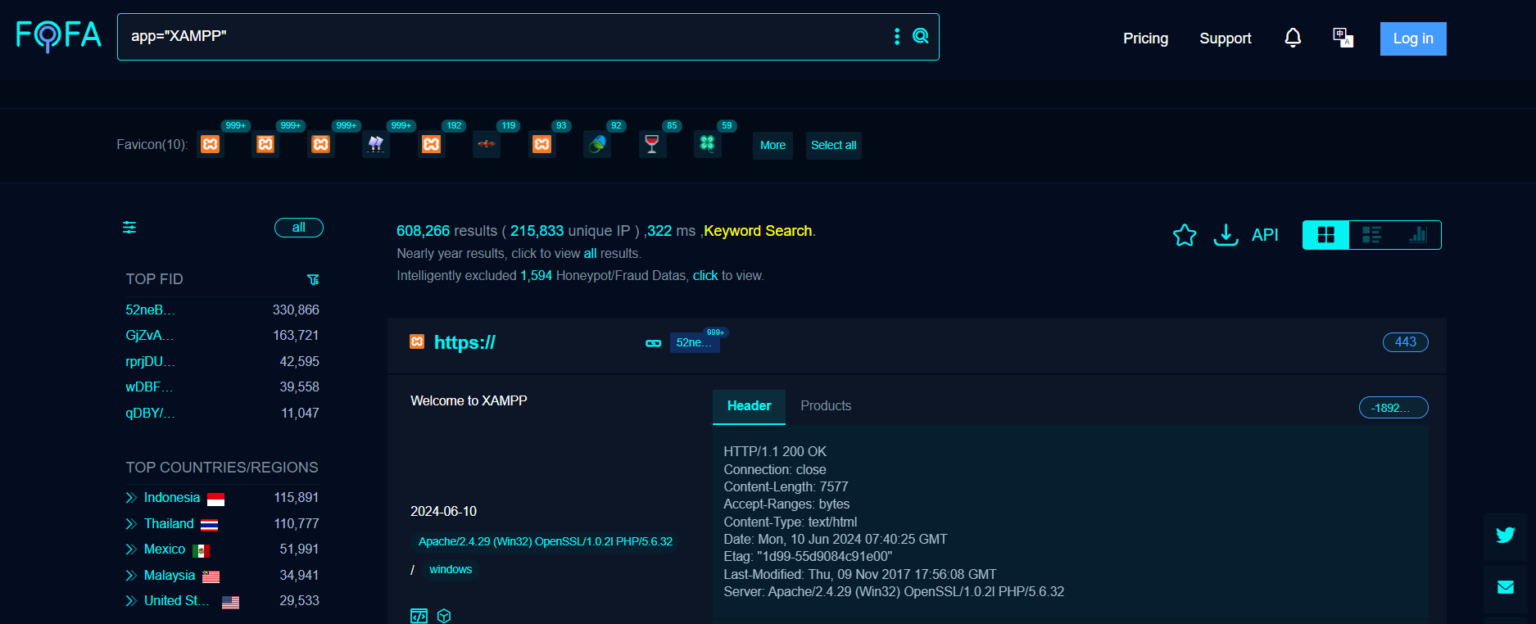Click the download results icon

pos(1225,235)
